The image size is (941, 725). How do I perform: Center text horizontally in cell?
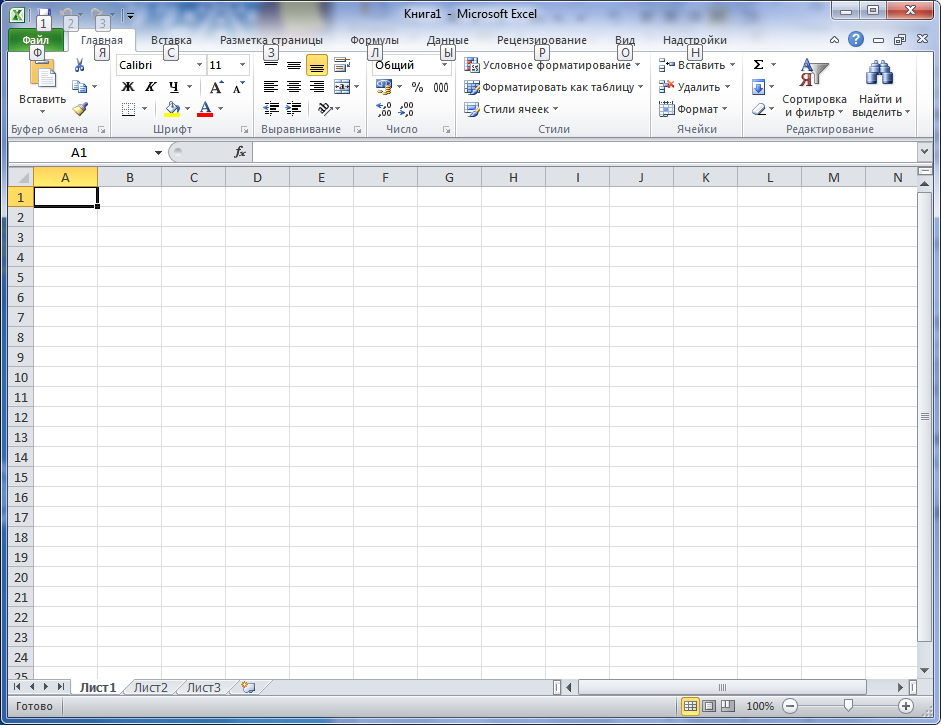coord(293,87)
